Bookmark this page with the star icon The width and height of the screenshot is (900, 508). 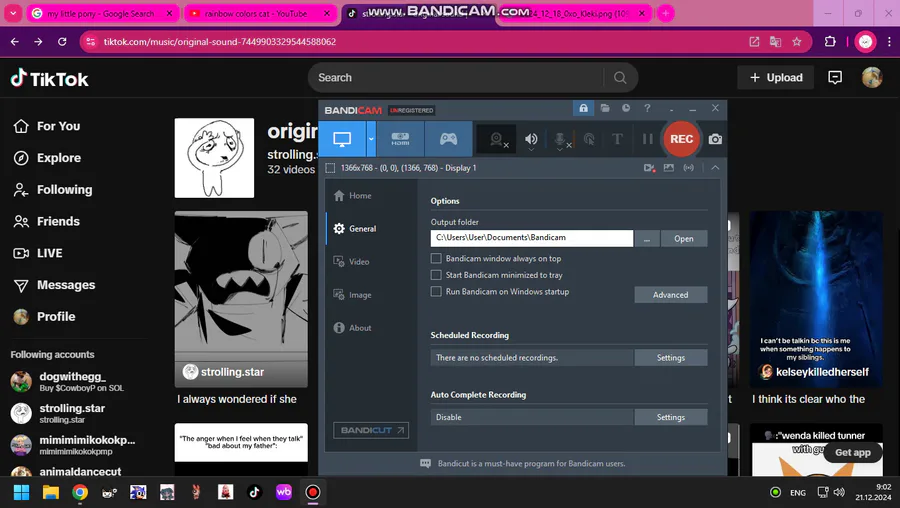[x=797, y=41]
